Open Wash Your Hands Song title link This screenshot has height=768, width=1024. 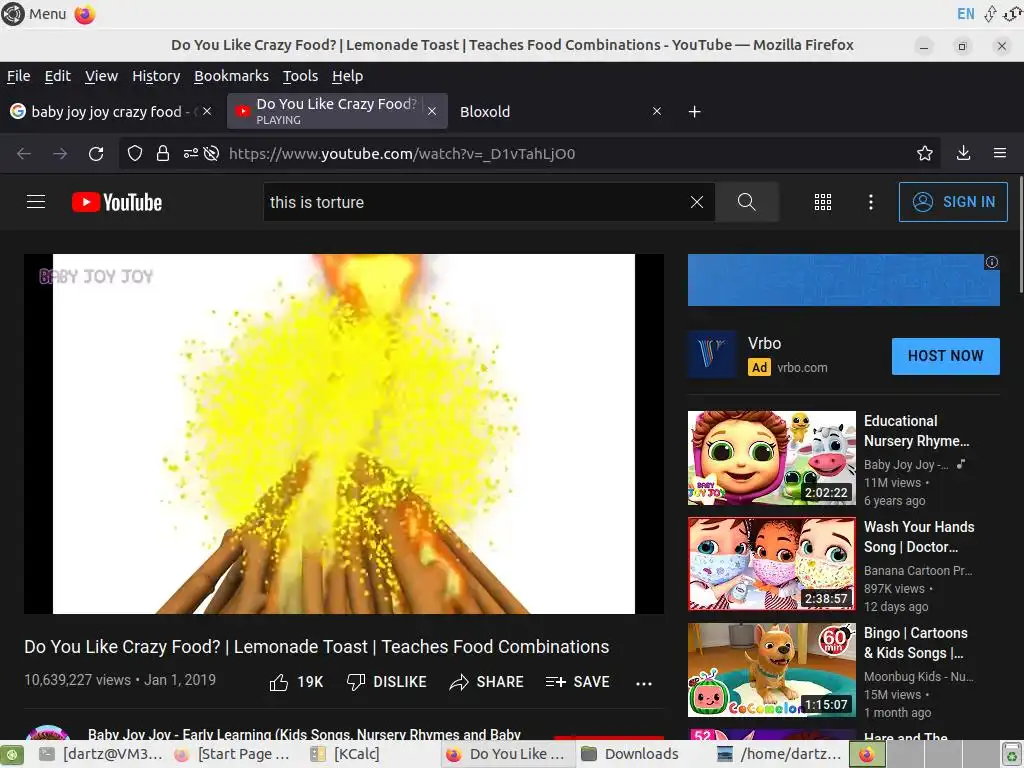coord(919,536)
